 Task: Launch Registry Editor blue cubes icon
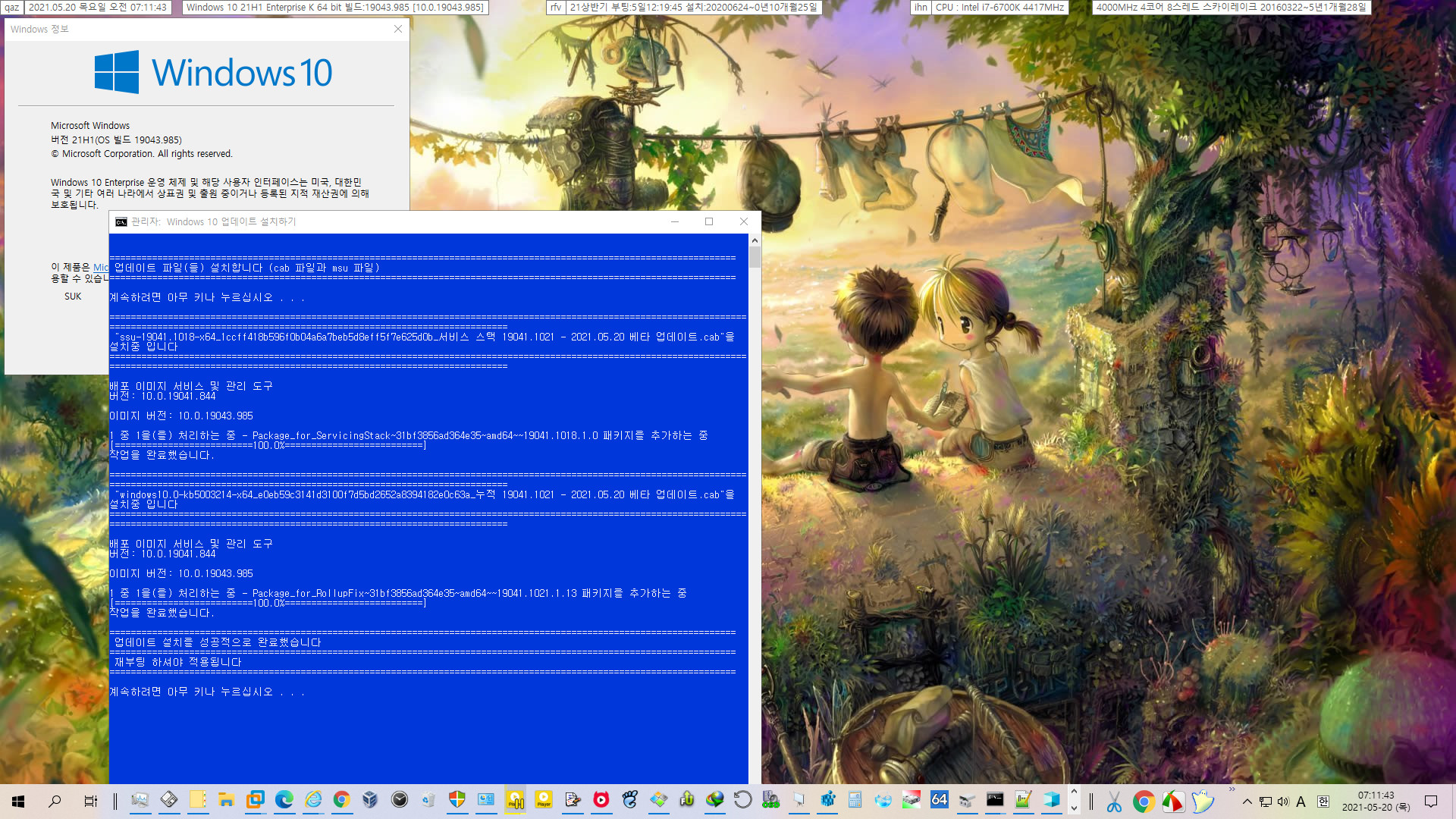[827, 800]
